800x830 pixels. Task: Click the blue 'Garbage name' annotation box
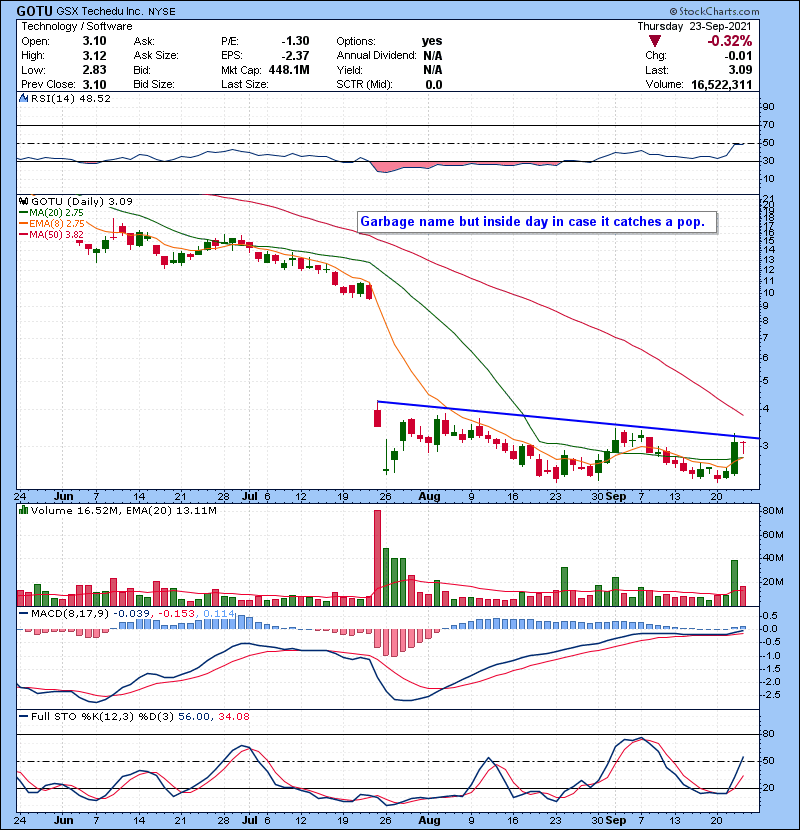click(x=537, y=222)
